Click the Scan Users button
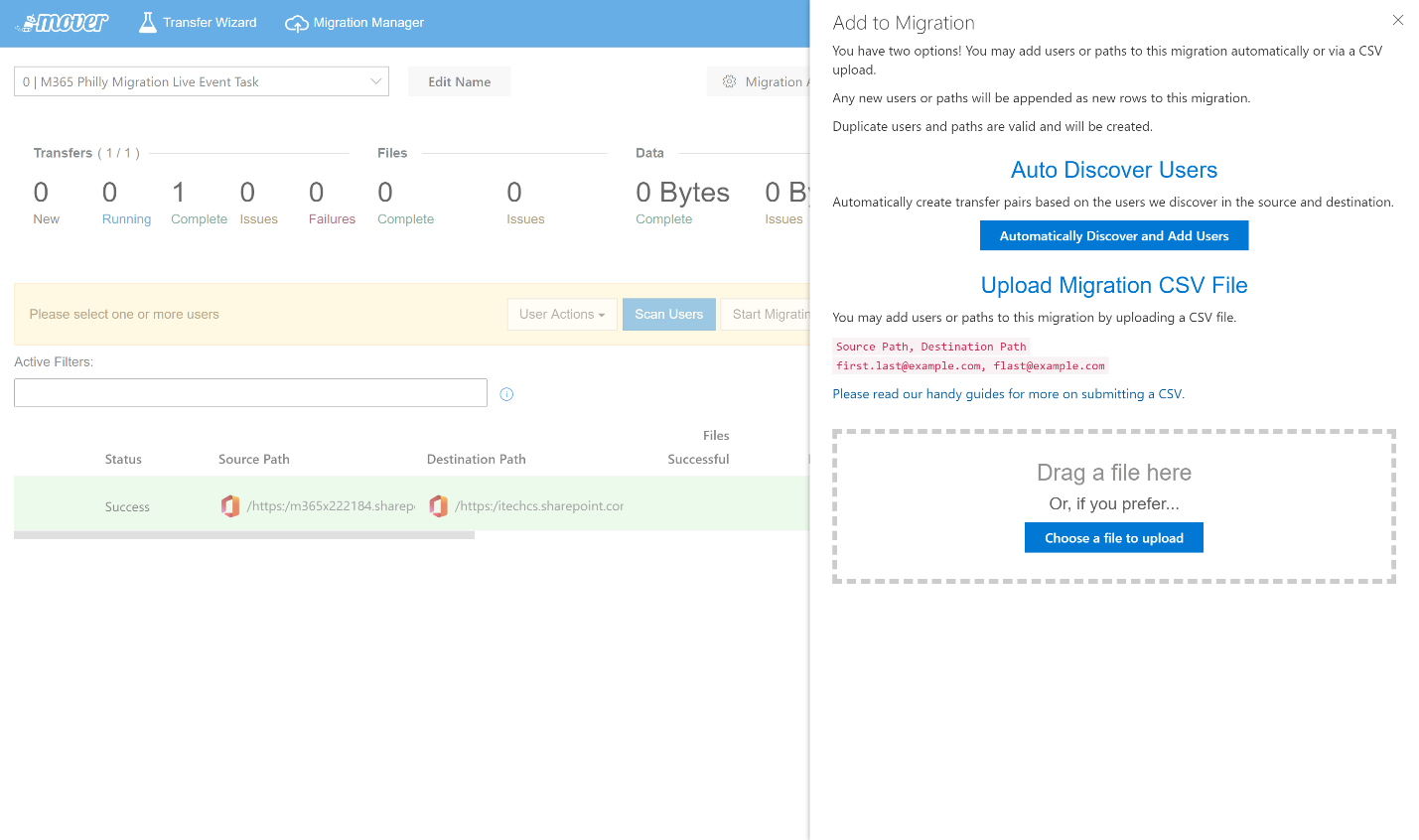 click(668, 315)
